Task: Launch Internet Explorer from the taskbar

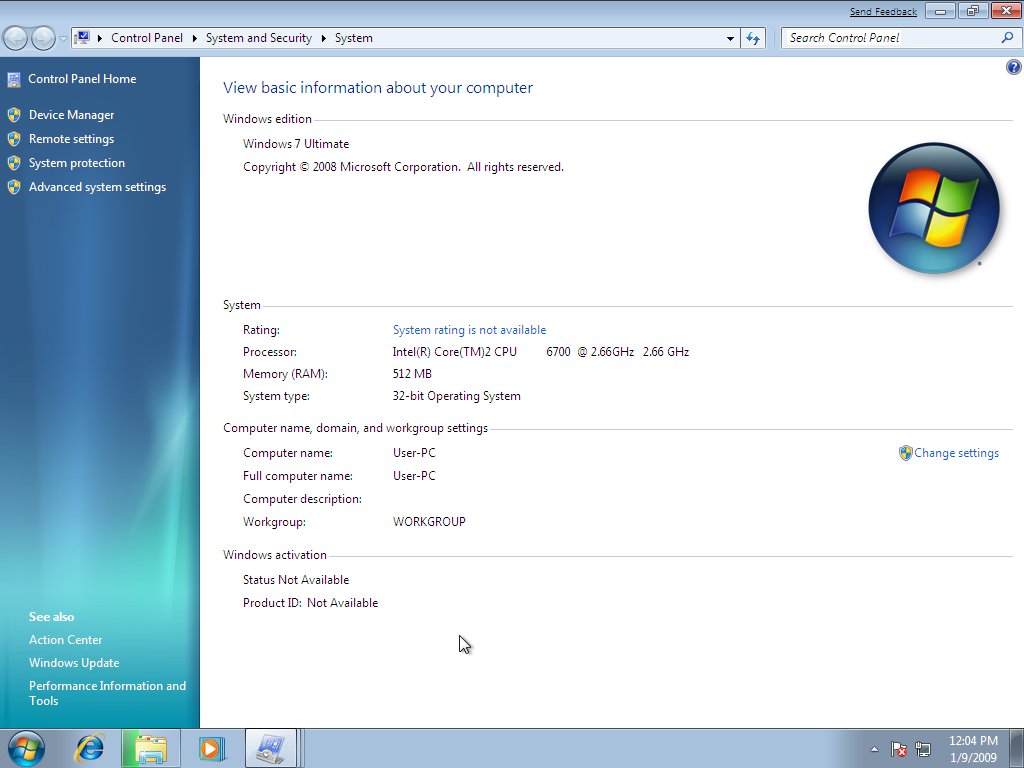Action: point(89,748)
